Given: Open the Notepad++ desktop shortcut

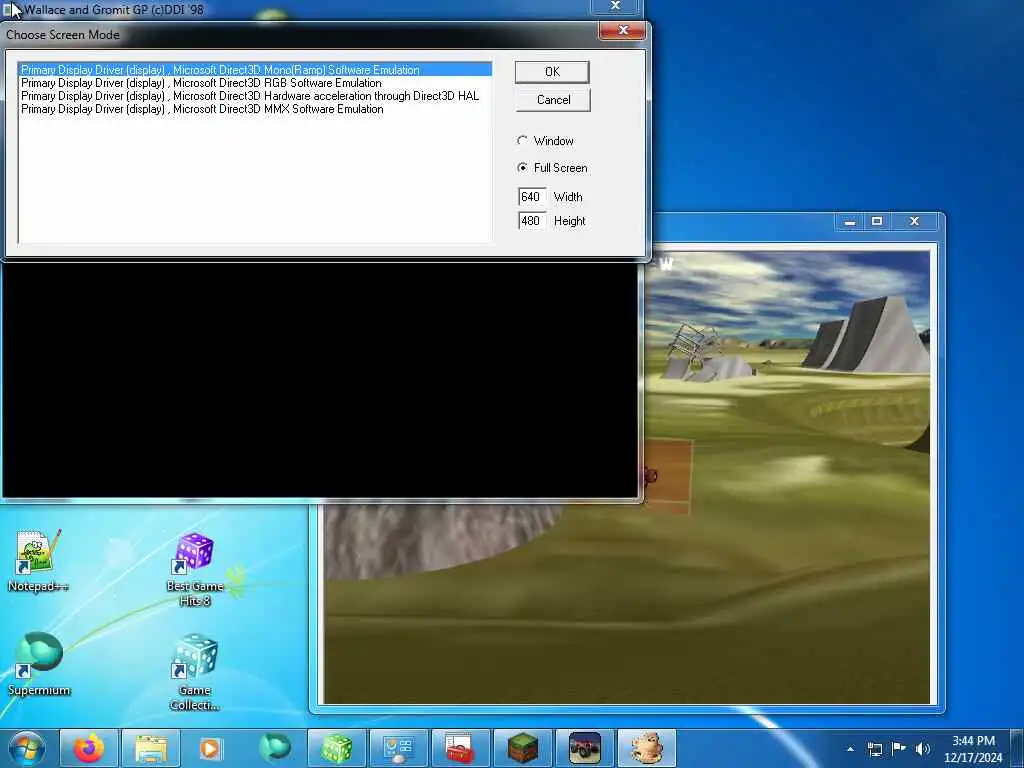Looking at the screenshot, I should 38,561.
